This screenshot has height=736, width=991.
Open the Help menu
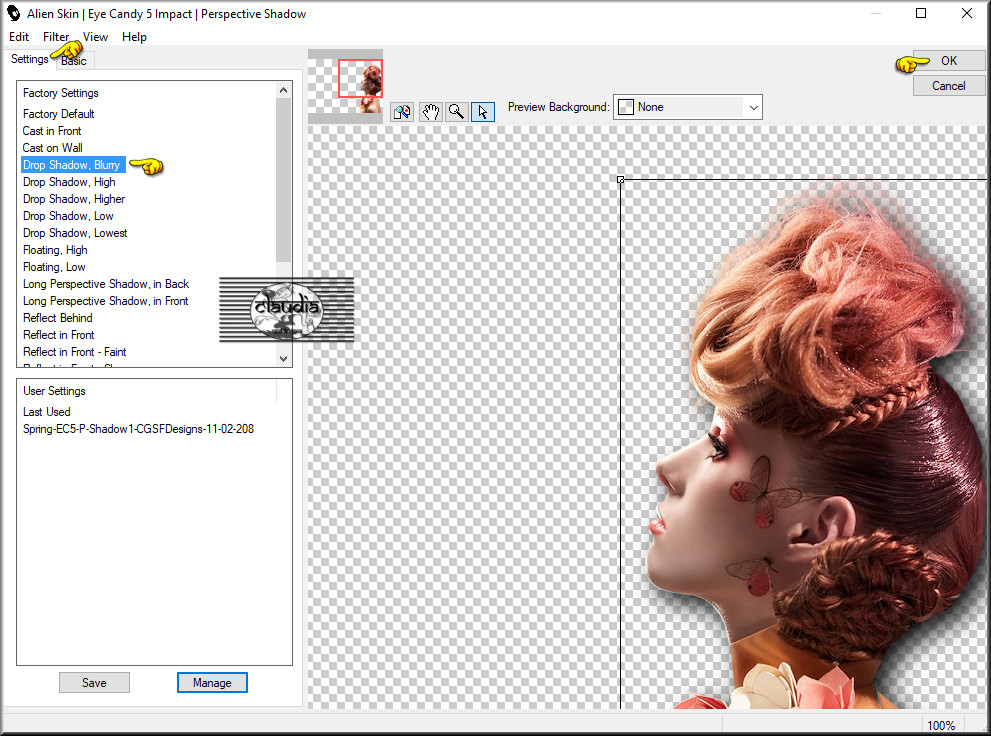click(x=134, y=37)
